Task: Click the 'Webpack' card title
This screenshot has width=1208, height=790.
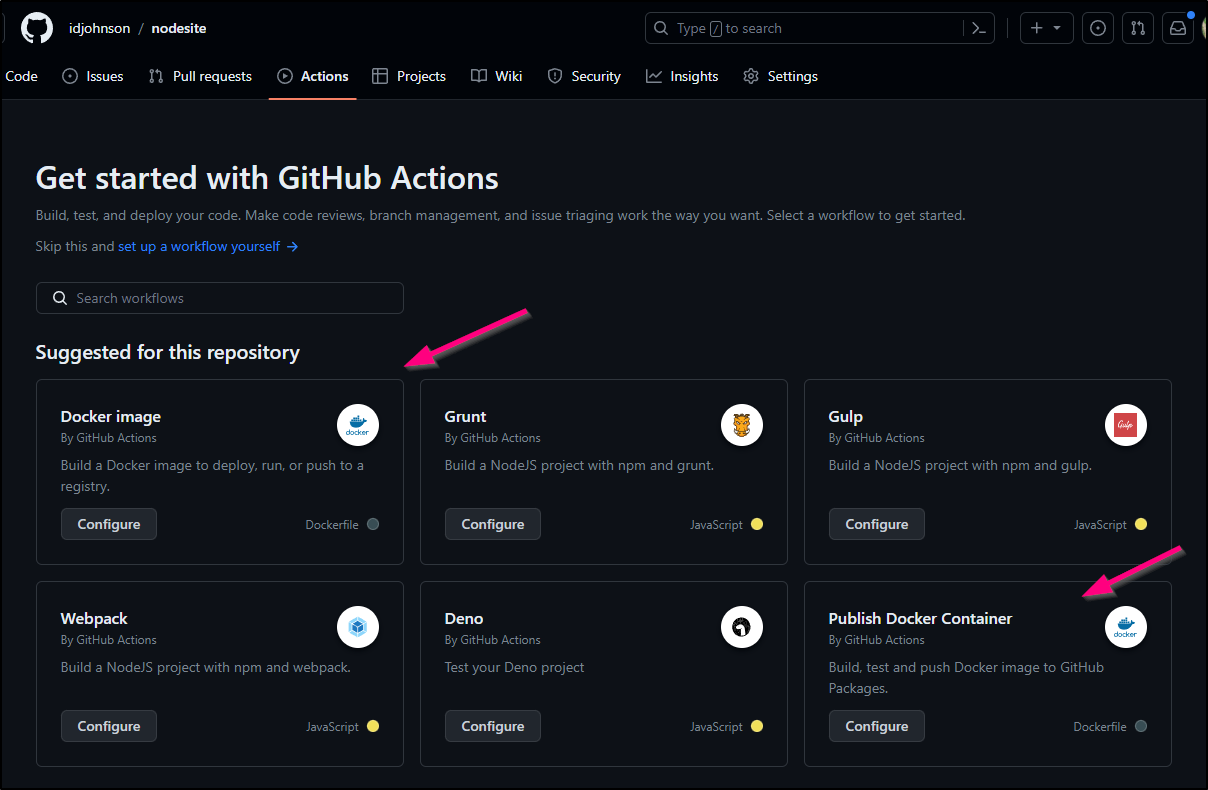Action: (94, 618)
